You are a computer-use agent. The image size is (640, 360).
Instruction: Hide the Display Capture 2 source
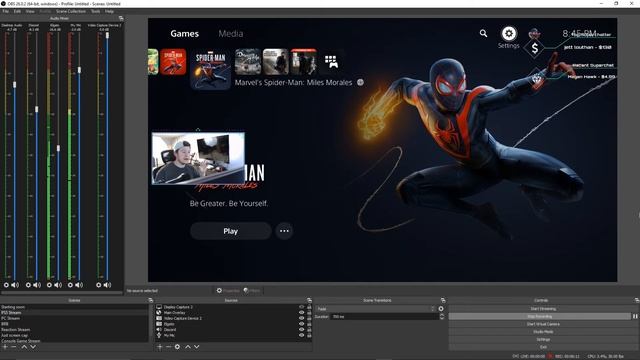click(302, 307)
